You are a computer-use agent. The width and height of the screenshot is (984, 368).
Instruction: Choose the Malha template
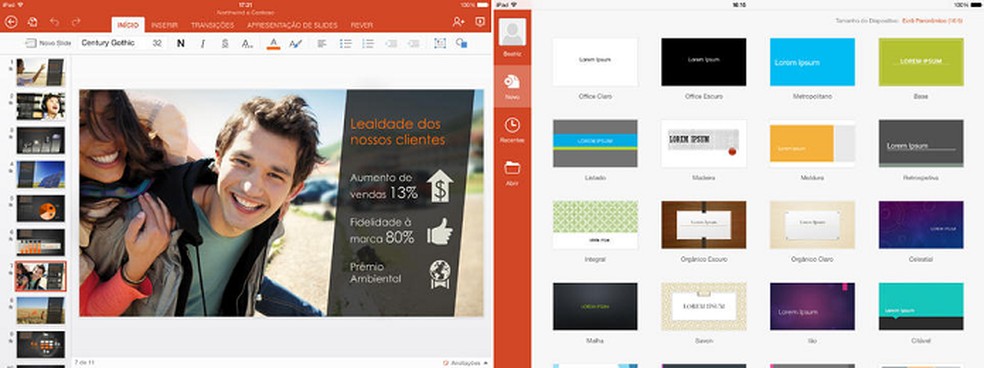[x=595, y=306]
